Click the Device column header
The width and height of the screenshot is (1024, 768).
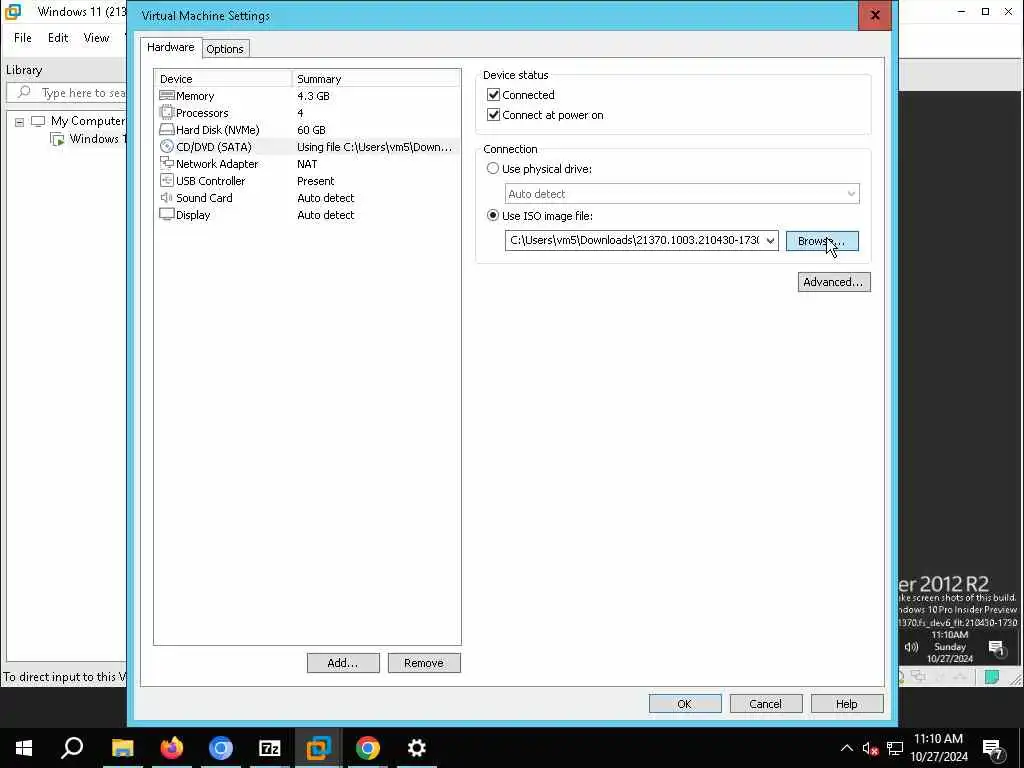coord(223,79)
